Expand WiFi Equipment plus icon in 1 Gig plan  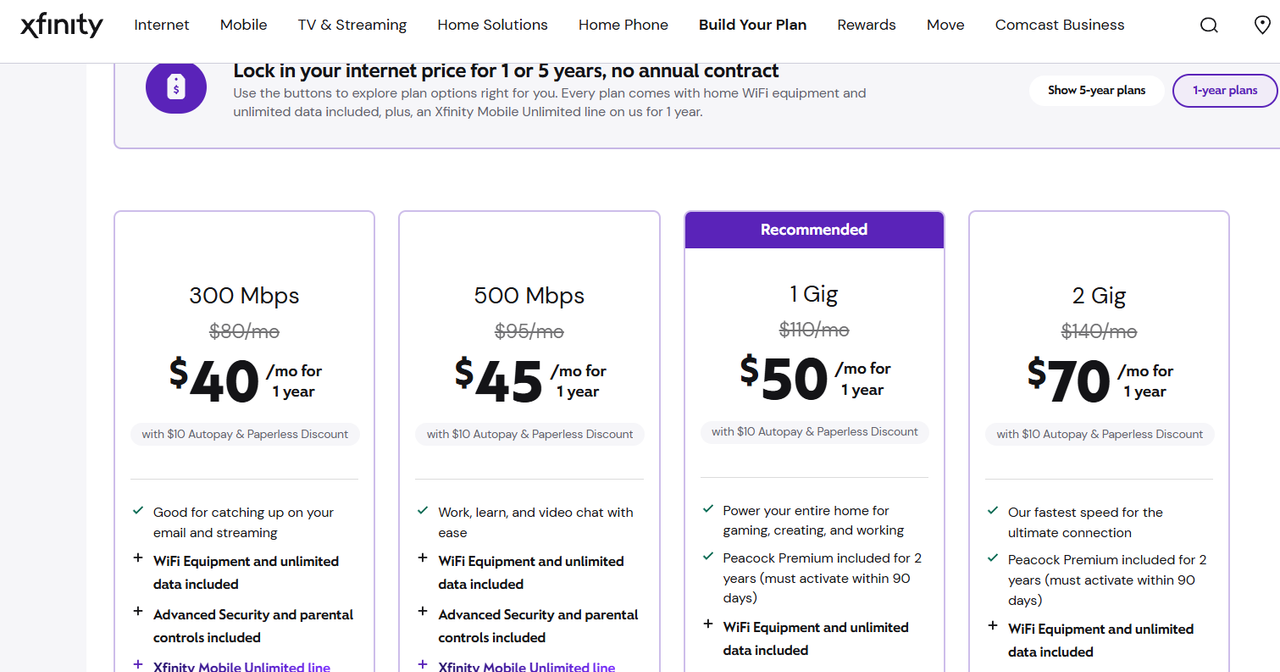(708, 625)
